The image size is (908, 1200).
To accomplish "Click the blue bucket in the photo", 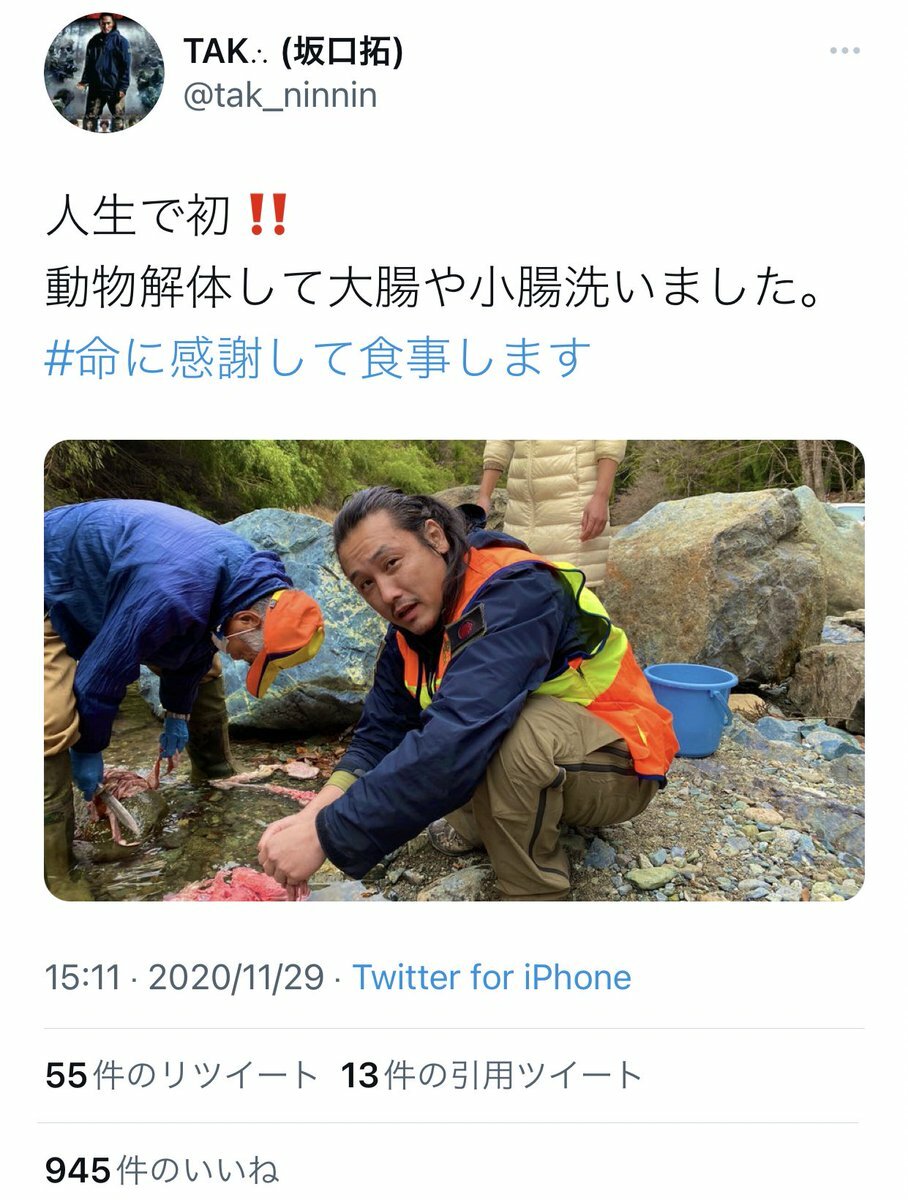I will tap(690, 708).
